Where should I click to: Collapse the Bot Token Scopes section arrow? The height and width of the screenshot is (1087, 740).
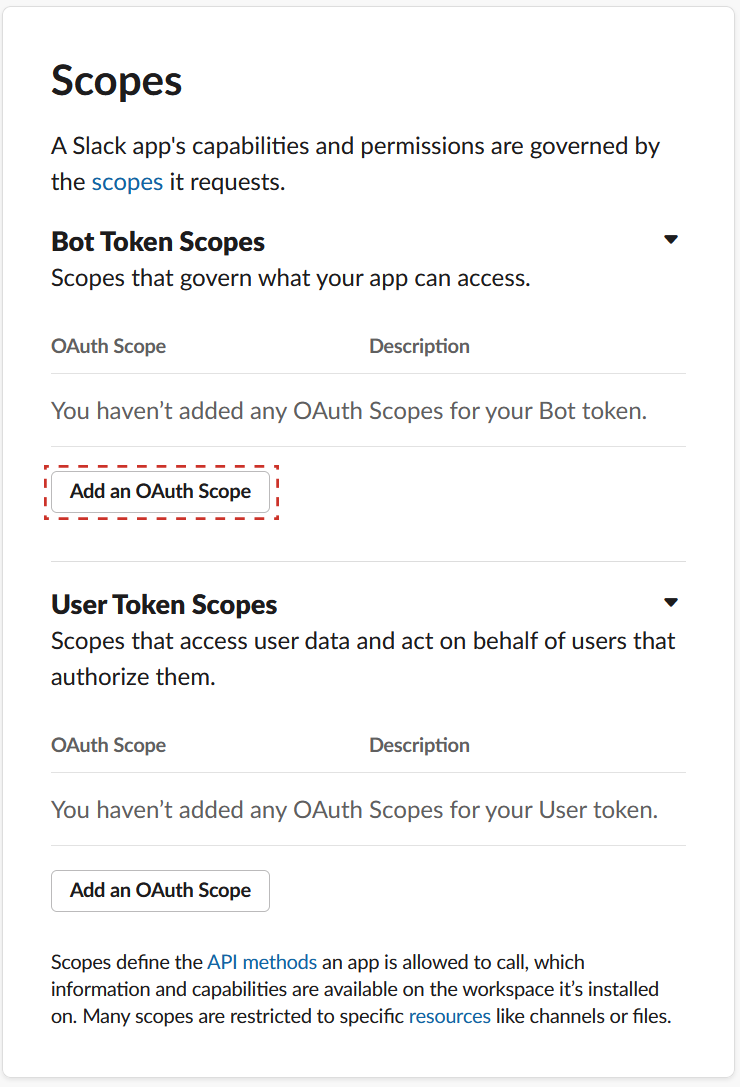(671, 240)
